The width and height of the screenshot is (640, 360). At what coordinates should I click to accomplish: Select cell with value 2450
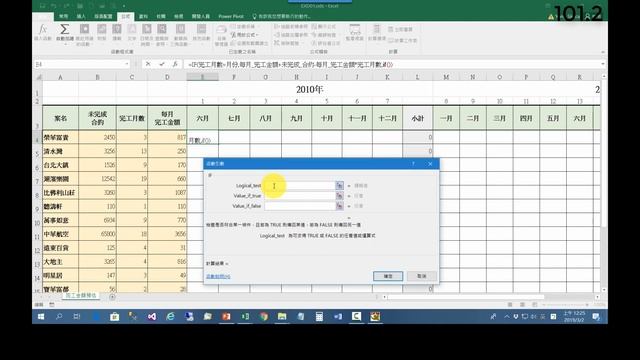[x=97, y=138]
